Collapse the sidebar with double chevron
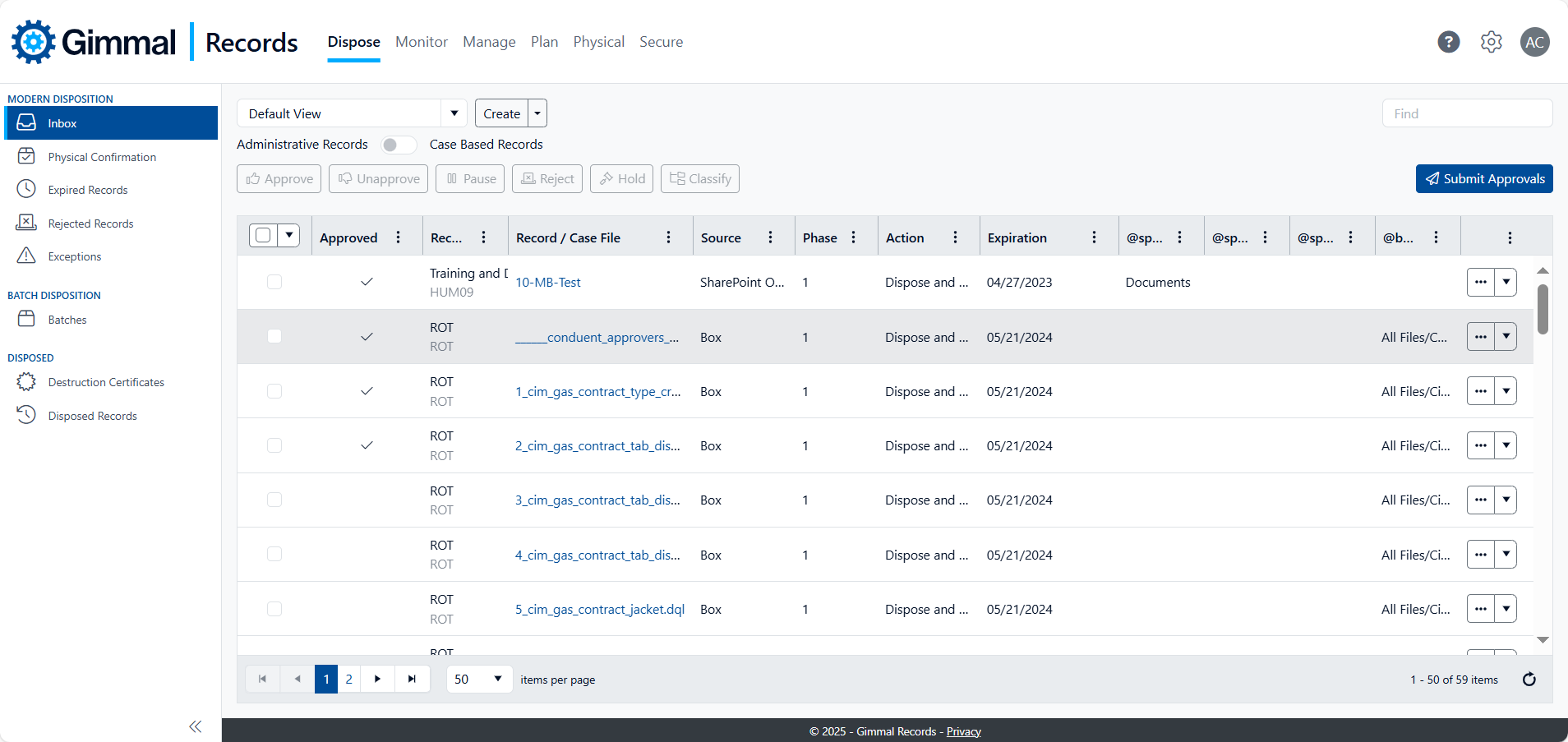 click(x=195, y=726)
